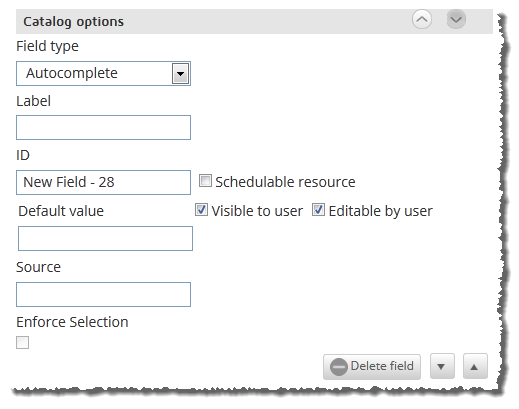Image resolution: width=519 pixels, height=409 pixels.
Task: Click the ID field containing New Field - 28
Action: (x=103, y=182)
